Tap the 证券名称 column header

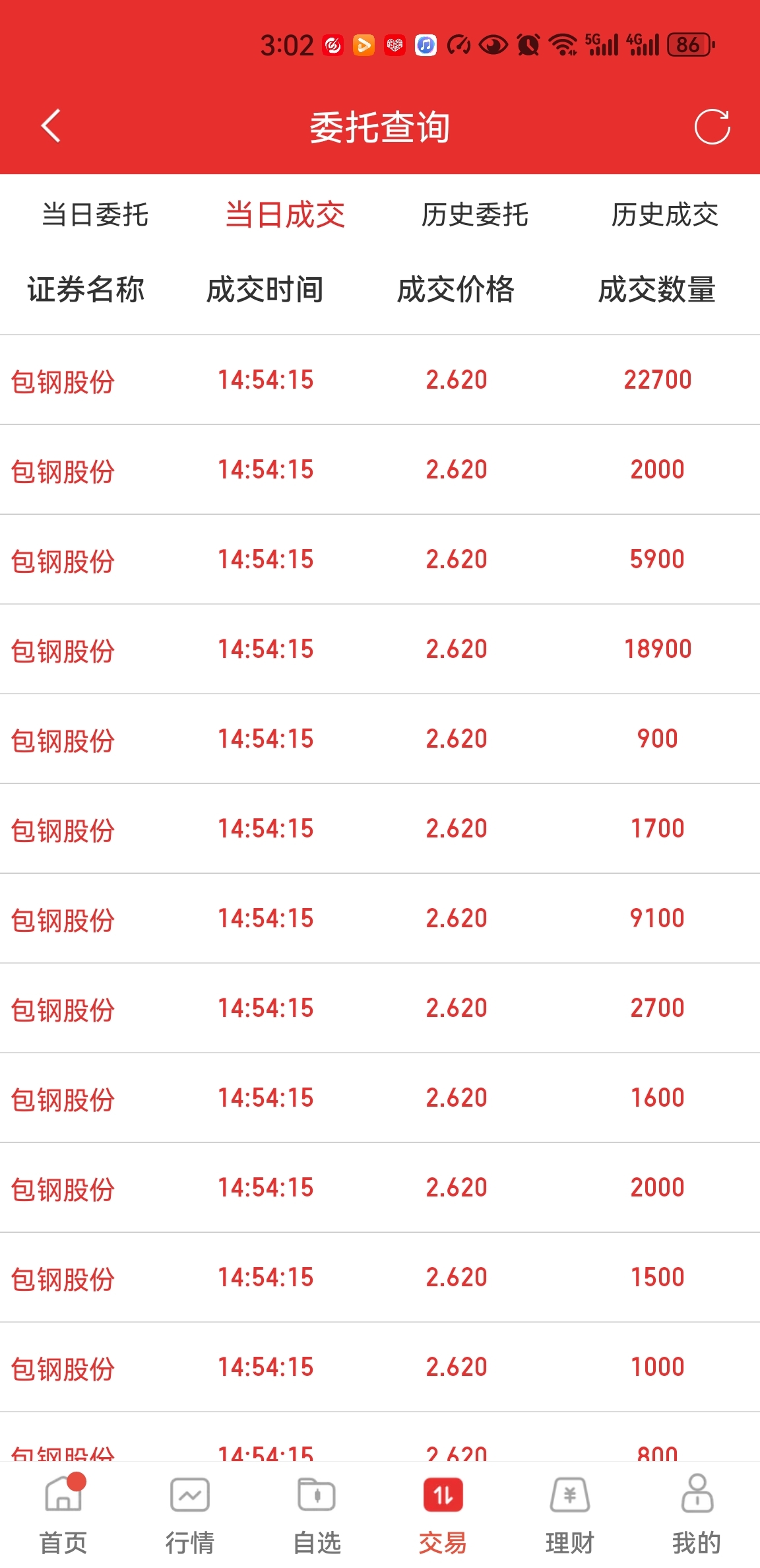[x=86, y=289]
